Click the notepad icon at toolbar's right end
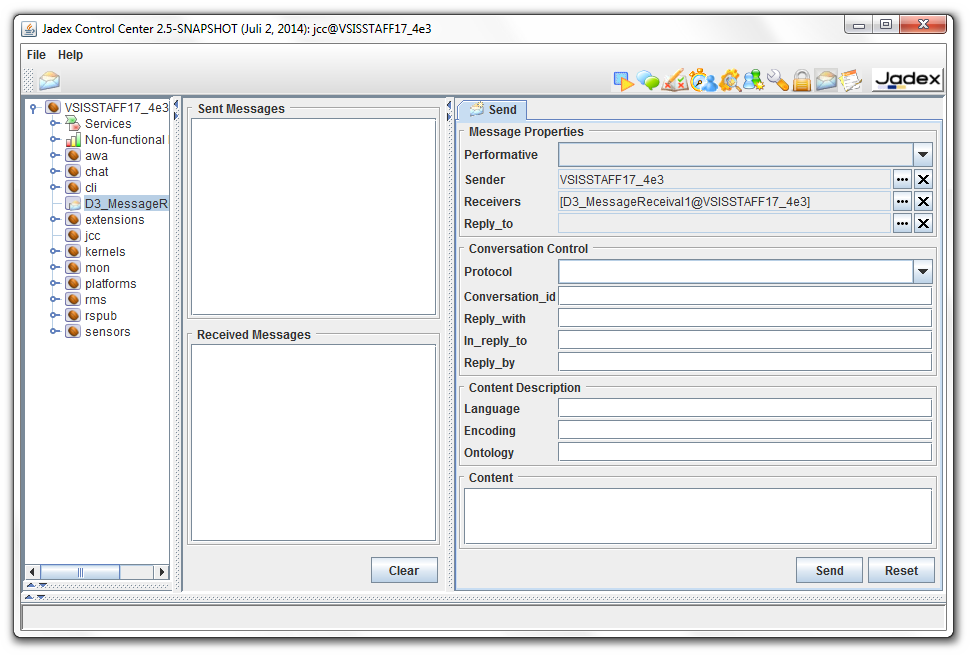Screen dimensions: 970x655 click(x=851, y=81)
